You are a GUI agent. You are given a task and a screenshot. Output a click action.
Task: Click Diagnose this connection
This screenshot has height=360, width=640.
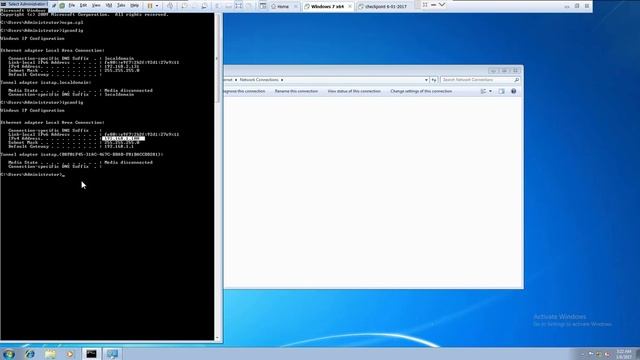pyautogui.click(x=244, y=91)
